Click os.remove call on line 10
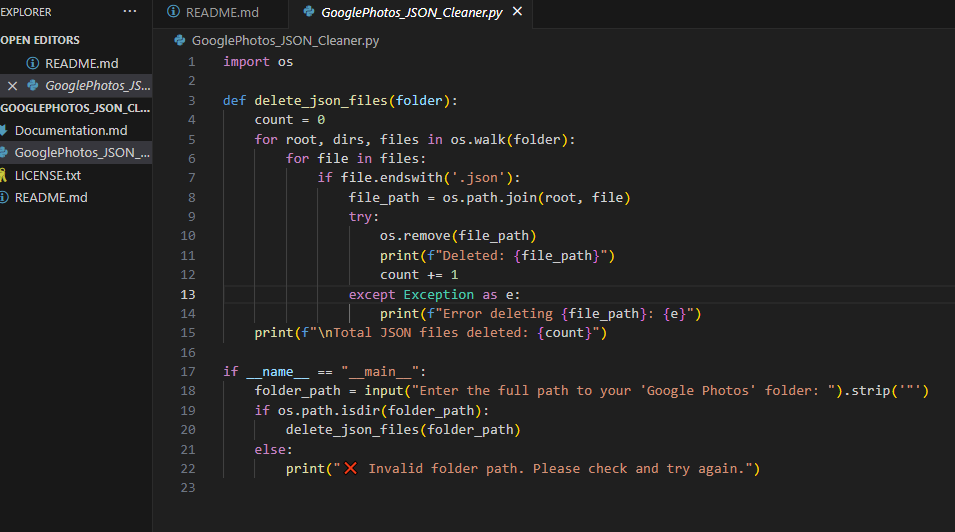Image resolution: width=955 pixels, height=532 pixels. tap(415, 236)
